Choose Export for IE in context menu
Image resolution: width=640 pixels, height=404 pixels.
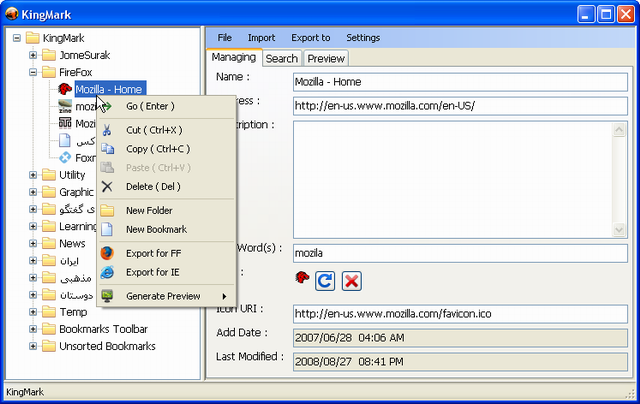coord(167,272)
